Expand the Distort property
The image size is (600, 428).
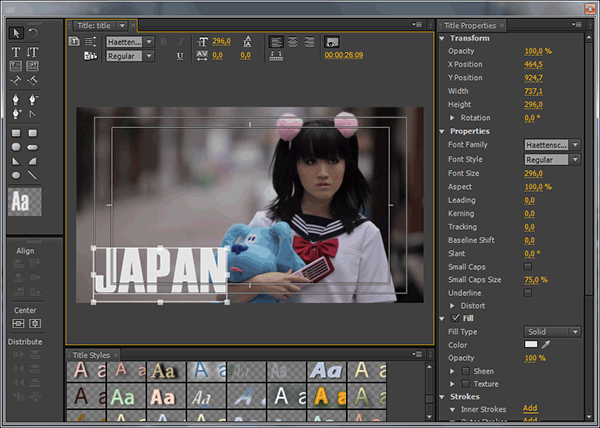452,306
